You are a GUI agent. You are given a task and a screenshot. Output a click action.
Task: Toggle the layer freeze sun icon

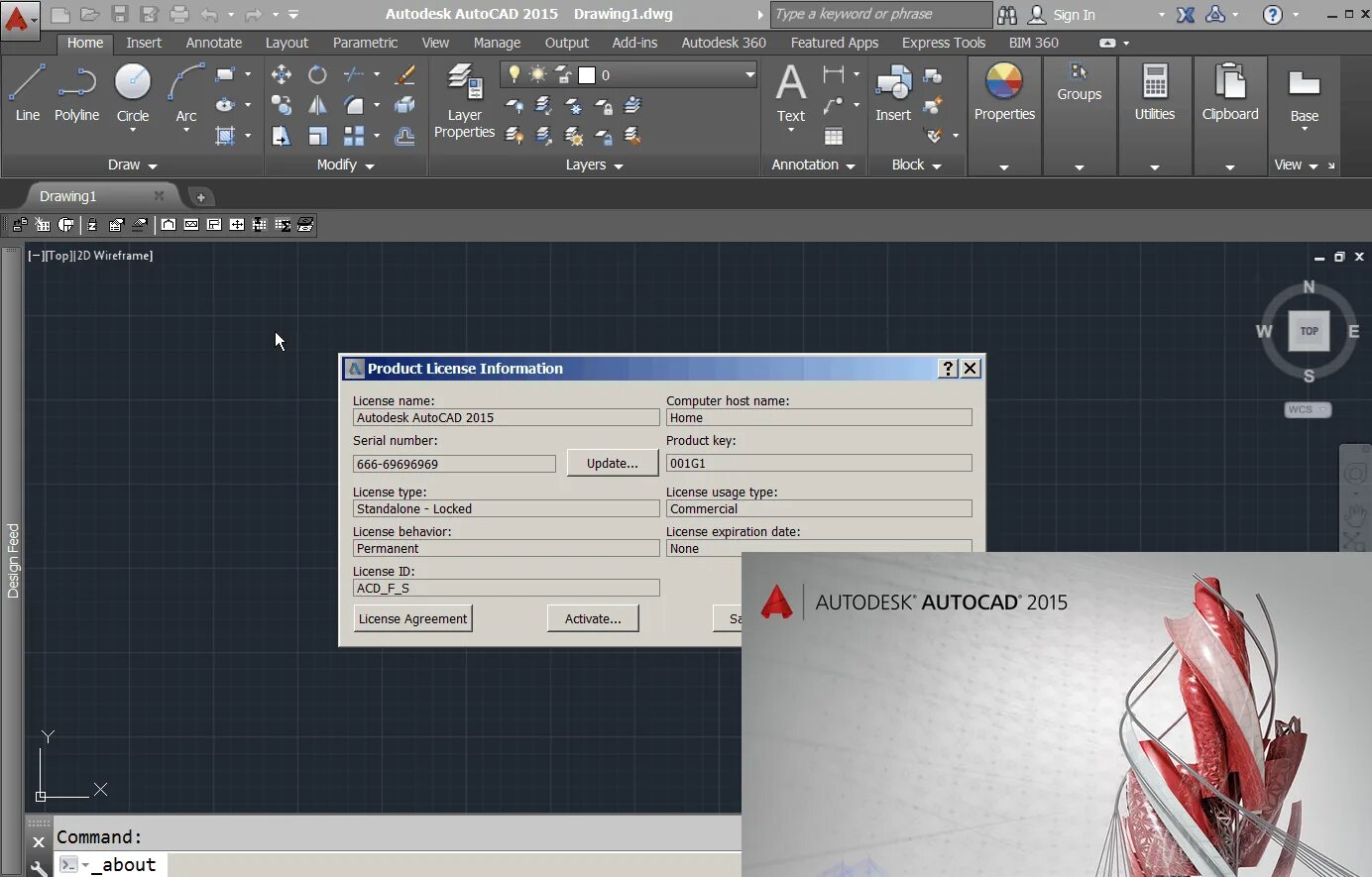coord(537,74)
